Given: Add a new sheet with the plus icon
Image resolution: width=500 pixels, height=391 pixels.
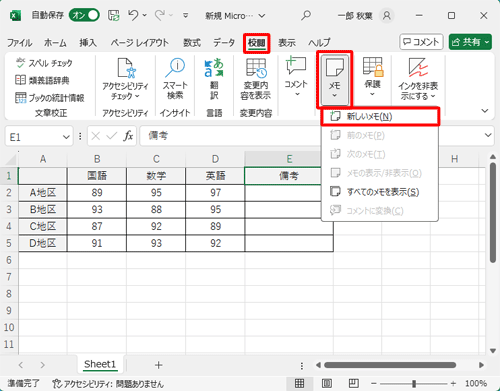Looking at the screenshot, I should pyautogui.click(x=159, y=365).
